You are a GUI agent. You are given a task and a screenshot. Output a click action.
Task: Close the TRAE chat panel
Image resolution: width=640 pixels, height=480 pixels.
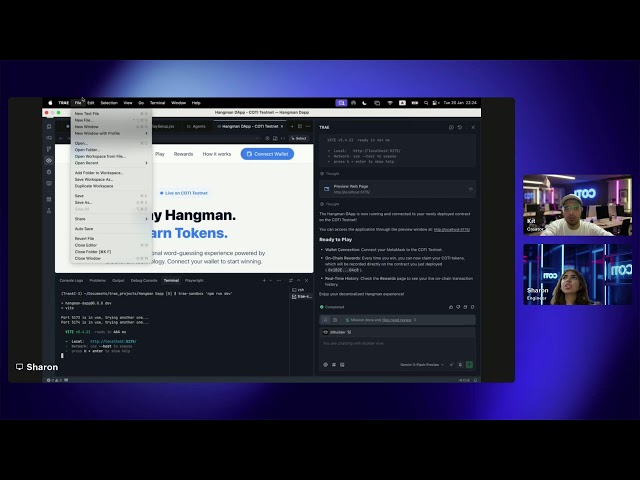(473, 127)
